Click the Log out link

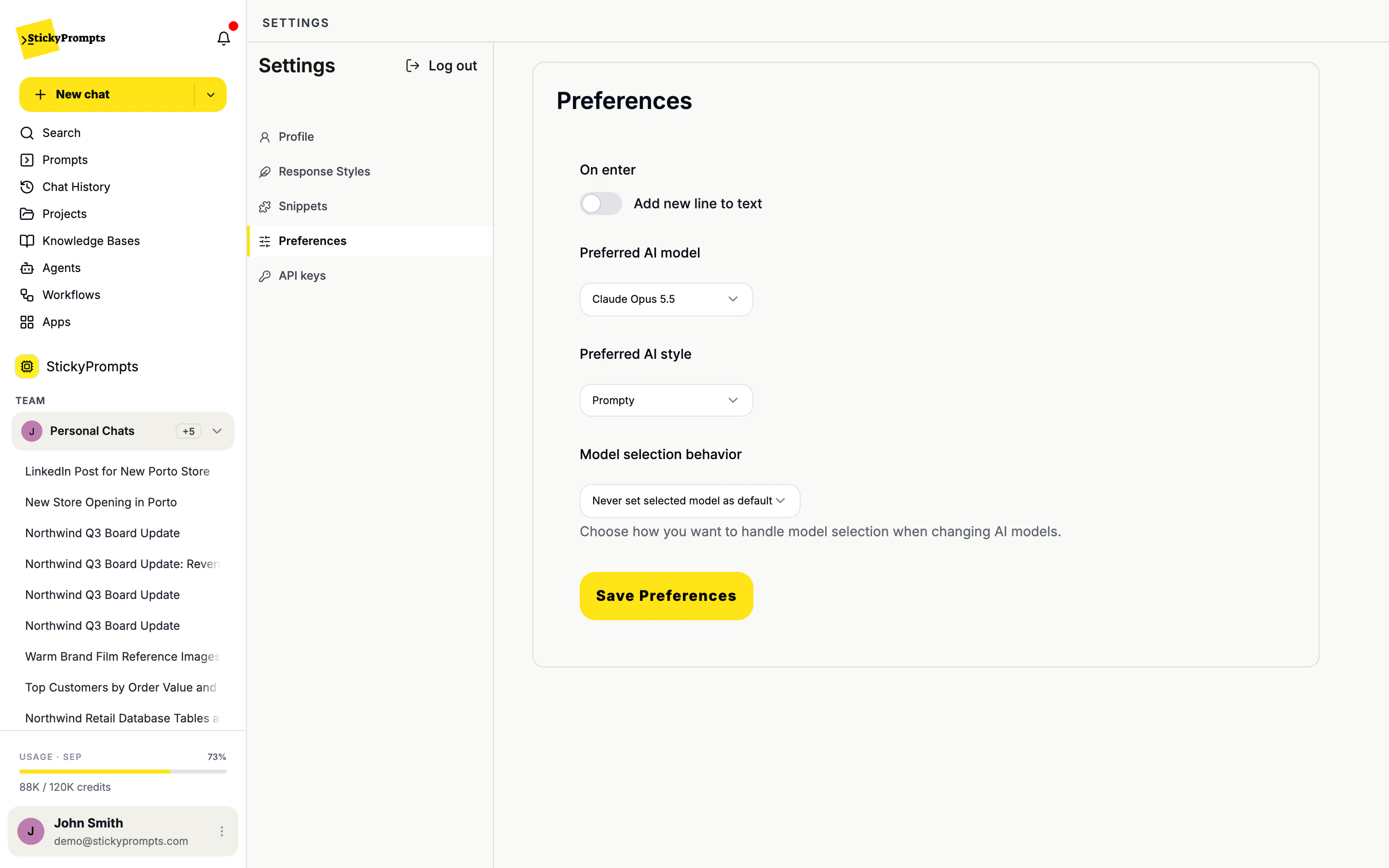[x=441, y=66]
